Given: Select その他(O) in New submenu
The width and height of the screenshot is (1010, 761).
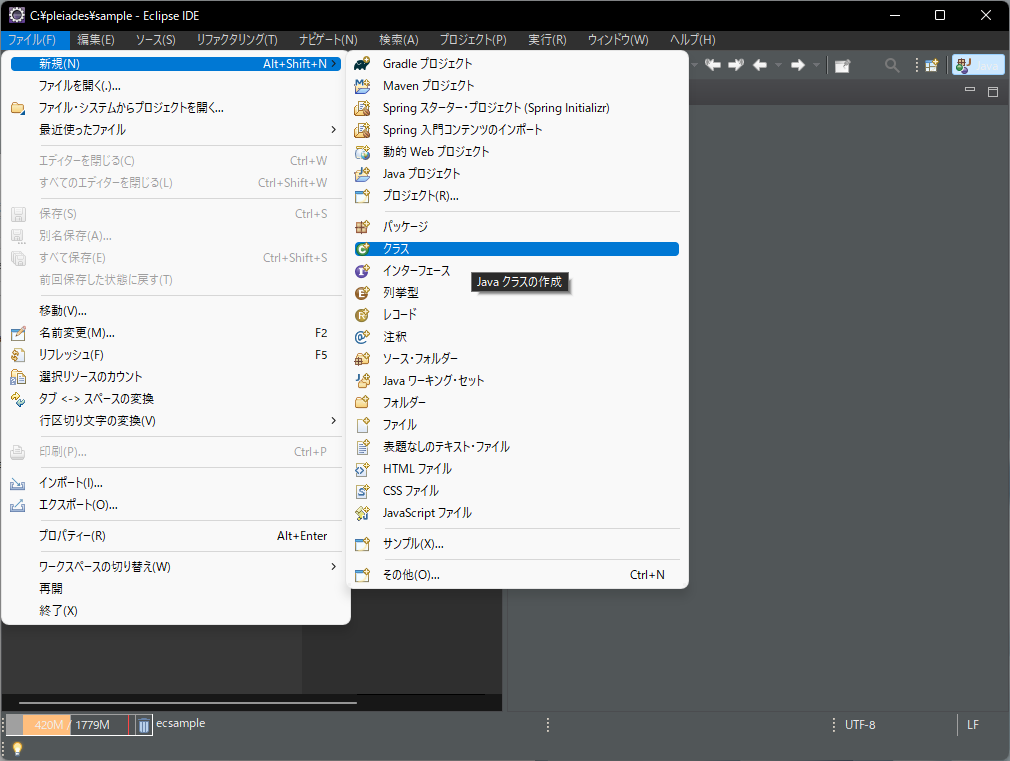Looking at the screenshot, I should point(517,575).
